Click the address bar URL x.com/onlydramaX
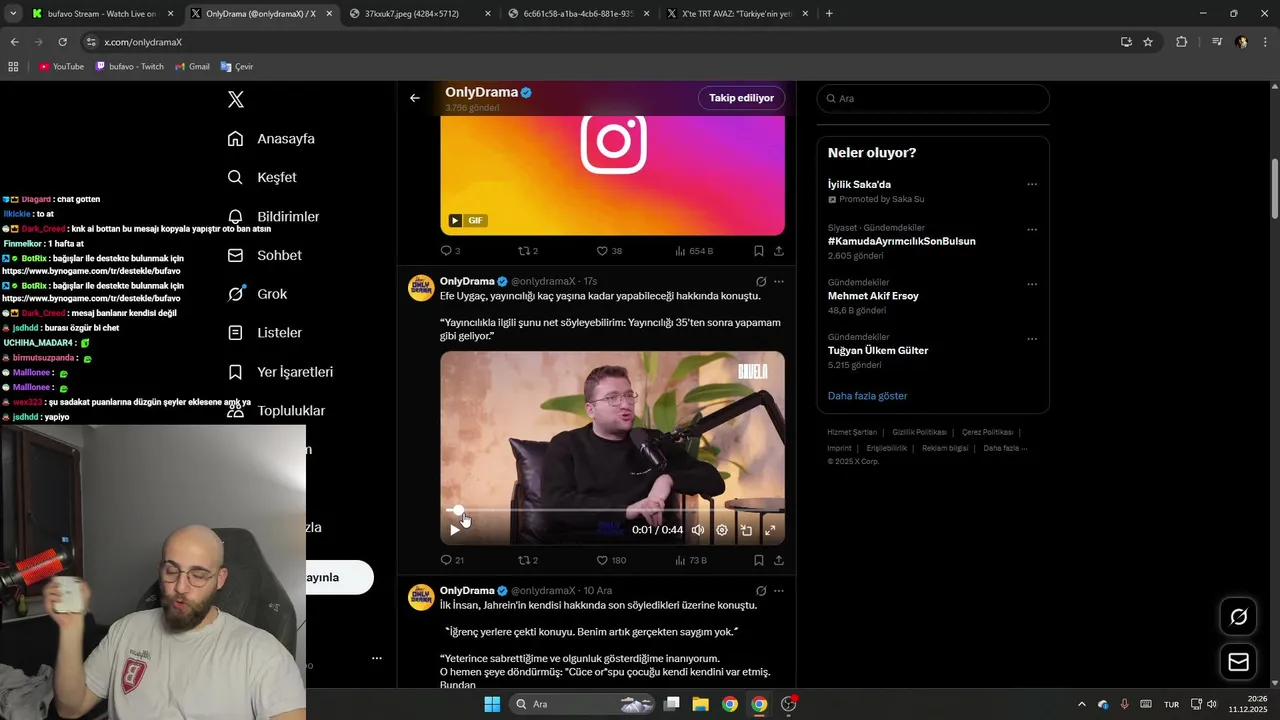1280x720 pixels. click(x=143, y=42)
